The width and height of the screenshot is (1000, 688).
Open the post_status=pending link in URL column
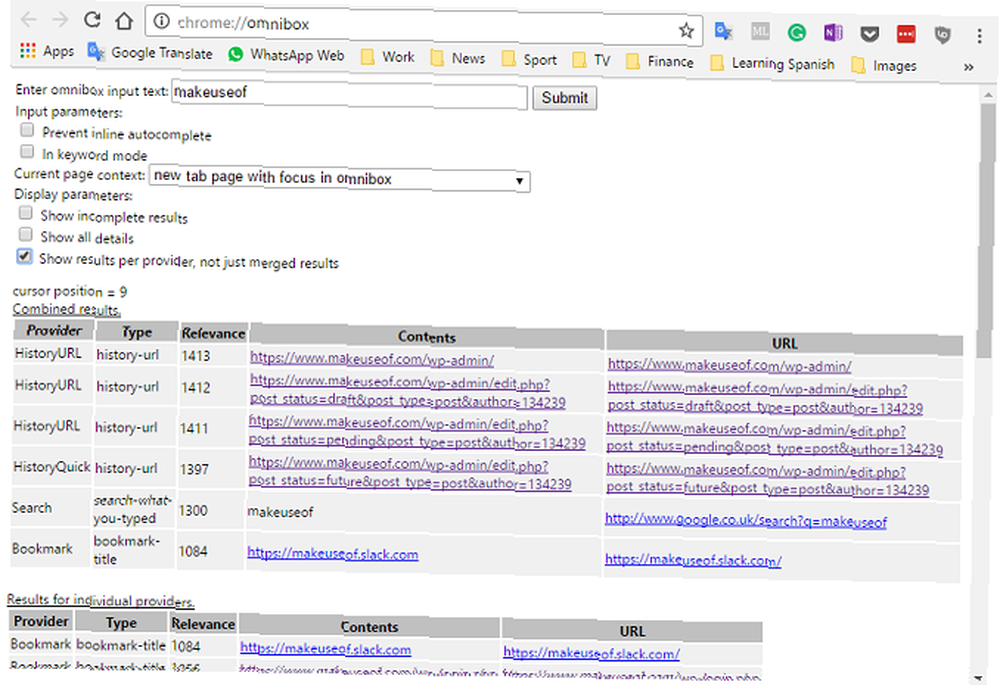pos(774,439)
